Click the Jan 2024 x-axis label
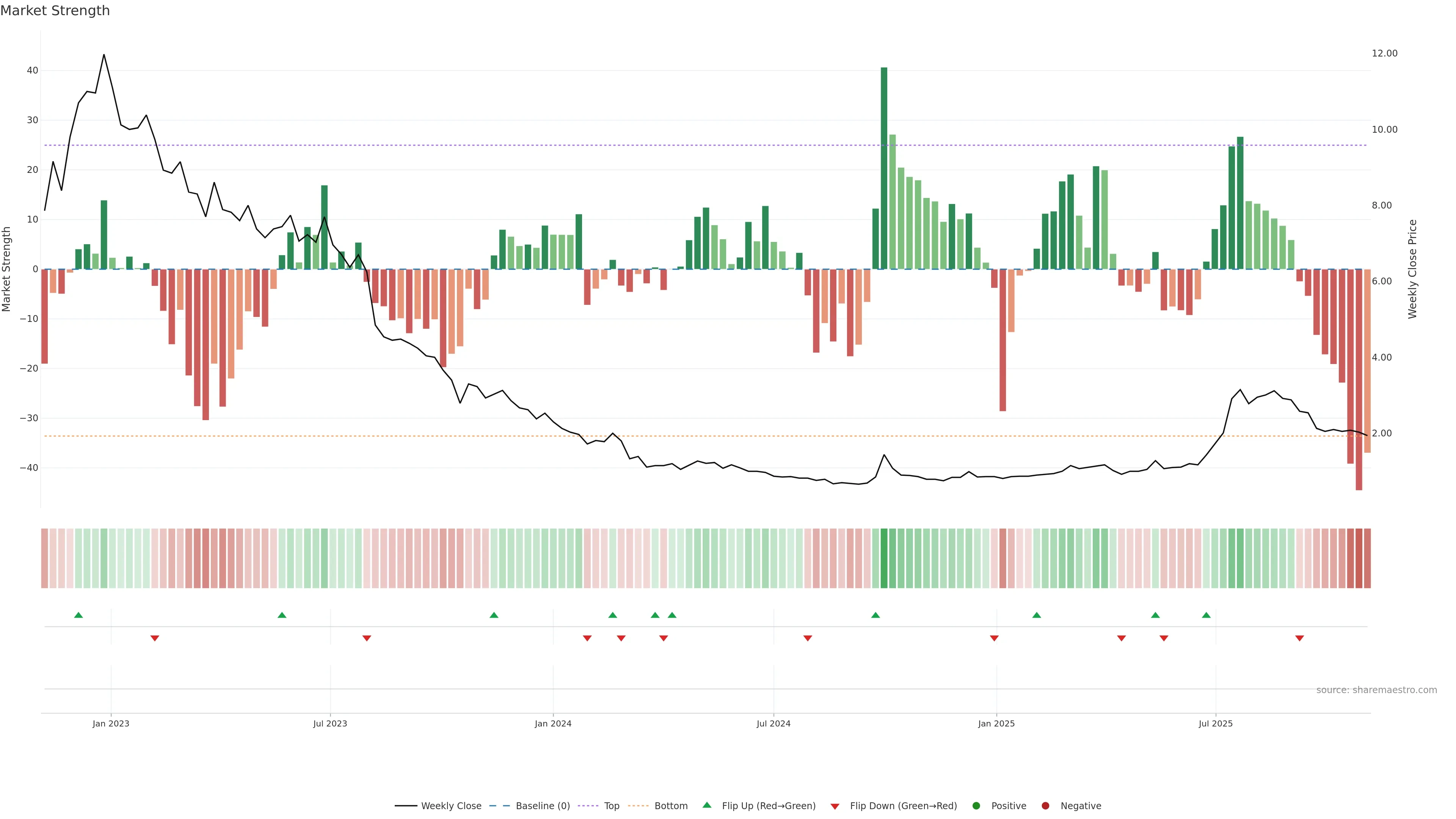Screen dimensions: 1456x819 click(553, 723)
